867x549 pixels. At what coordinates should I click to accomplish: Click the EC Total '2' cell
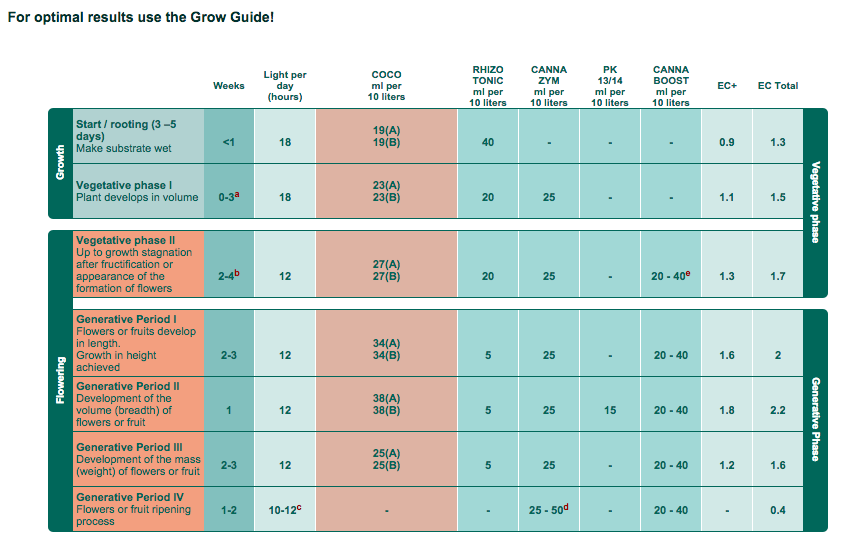coord(777,343)
